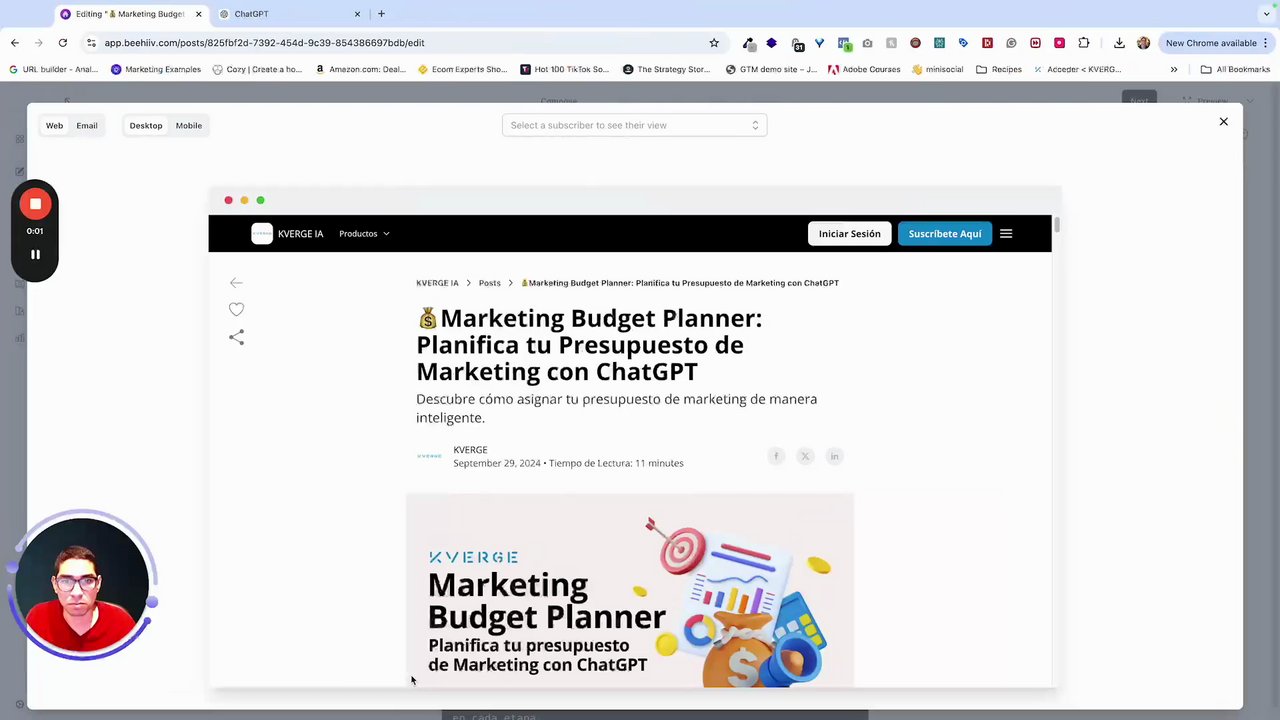This screenshot has width=1280, height=720.
Task: Click the address bar URL
Action: click(264, 43)
